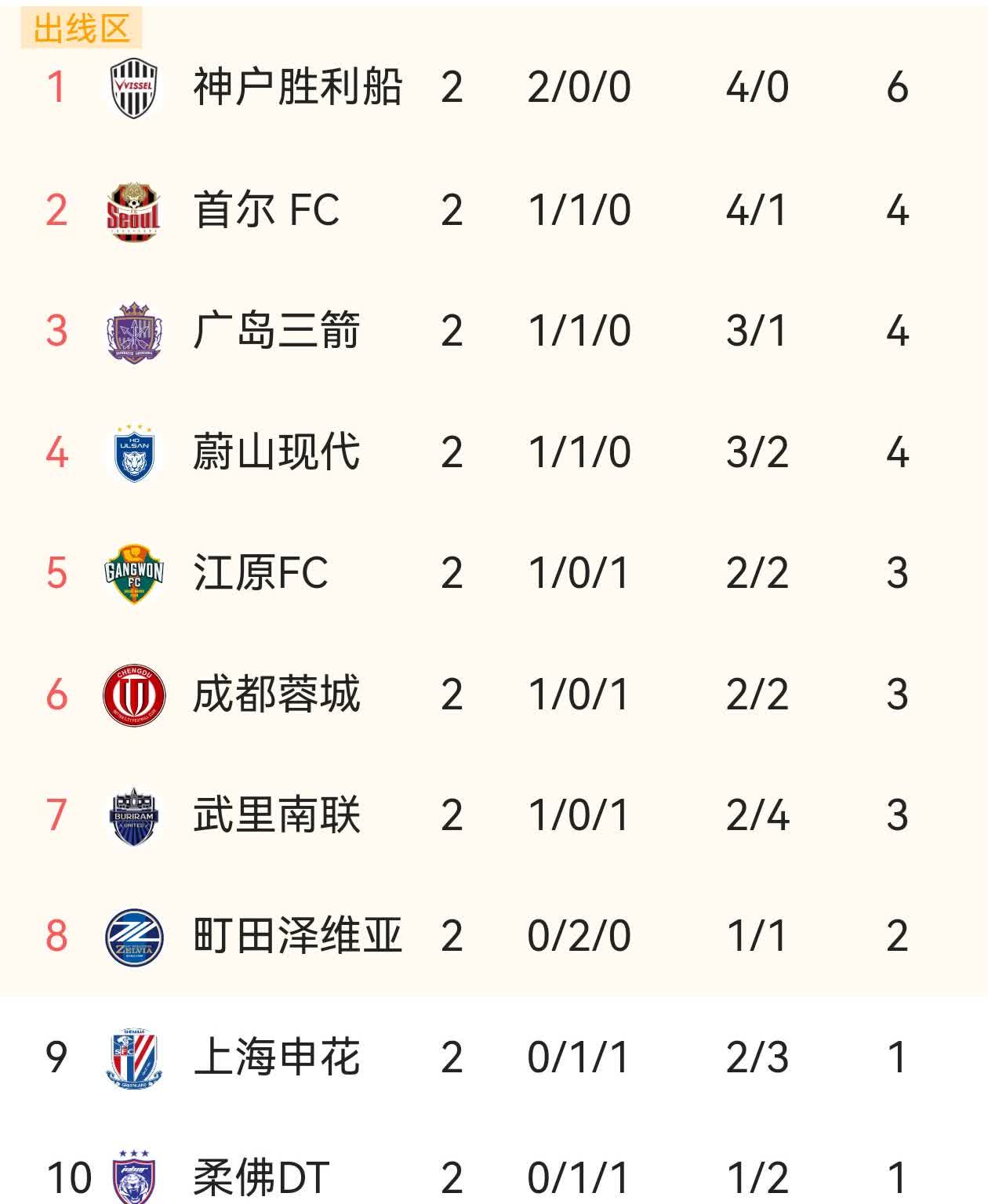Image resolution: width=988 pixels, height=1204 pixels.
Task: Click the 武里南联 team name
Action: pyautogui.click(x=277, y=815)
